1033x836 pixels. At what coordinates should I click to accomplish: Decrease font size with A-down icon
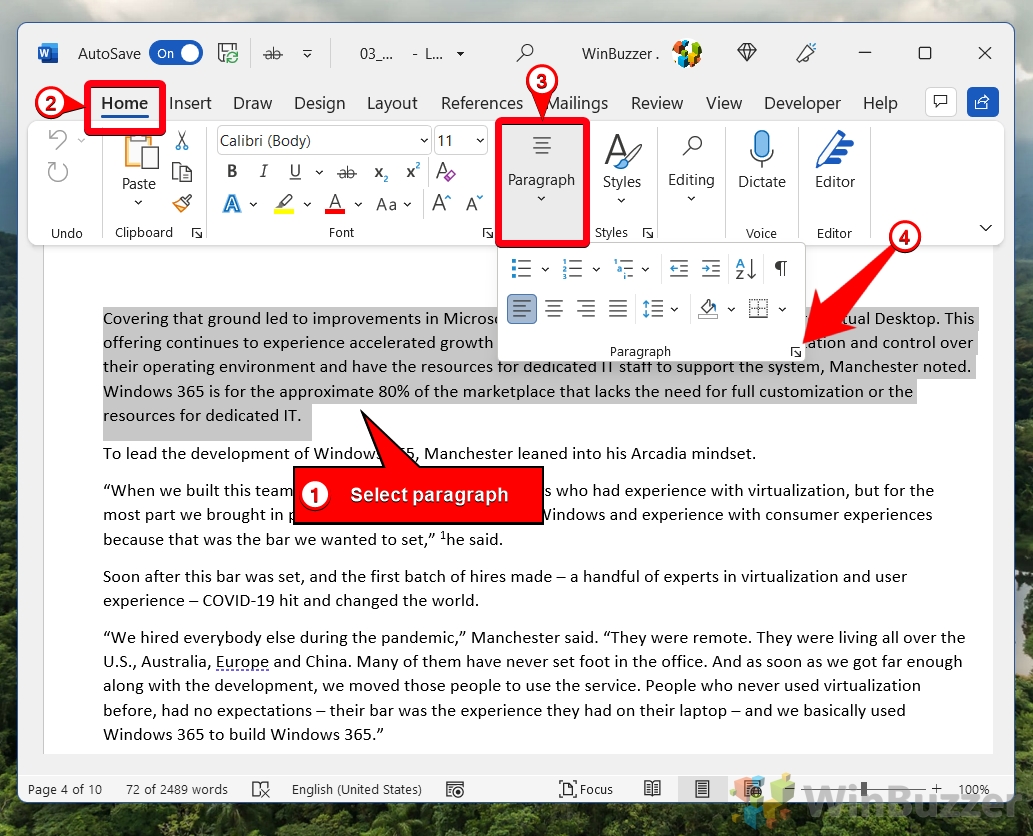474,204
